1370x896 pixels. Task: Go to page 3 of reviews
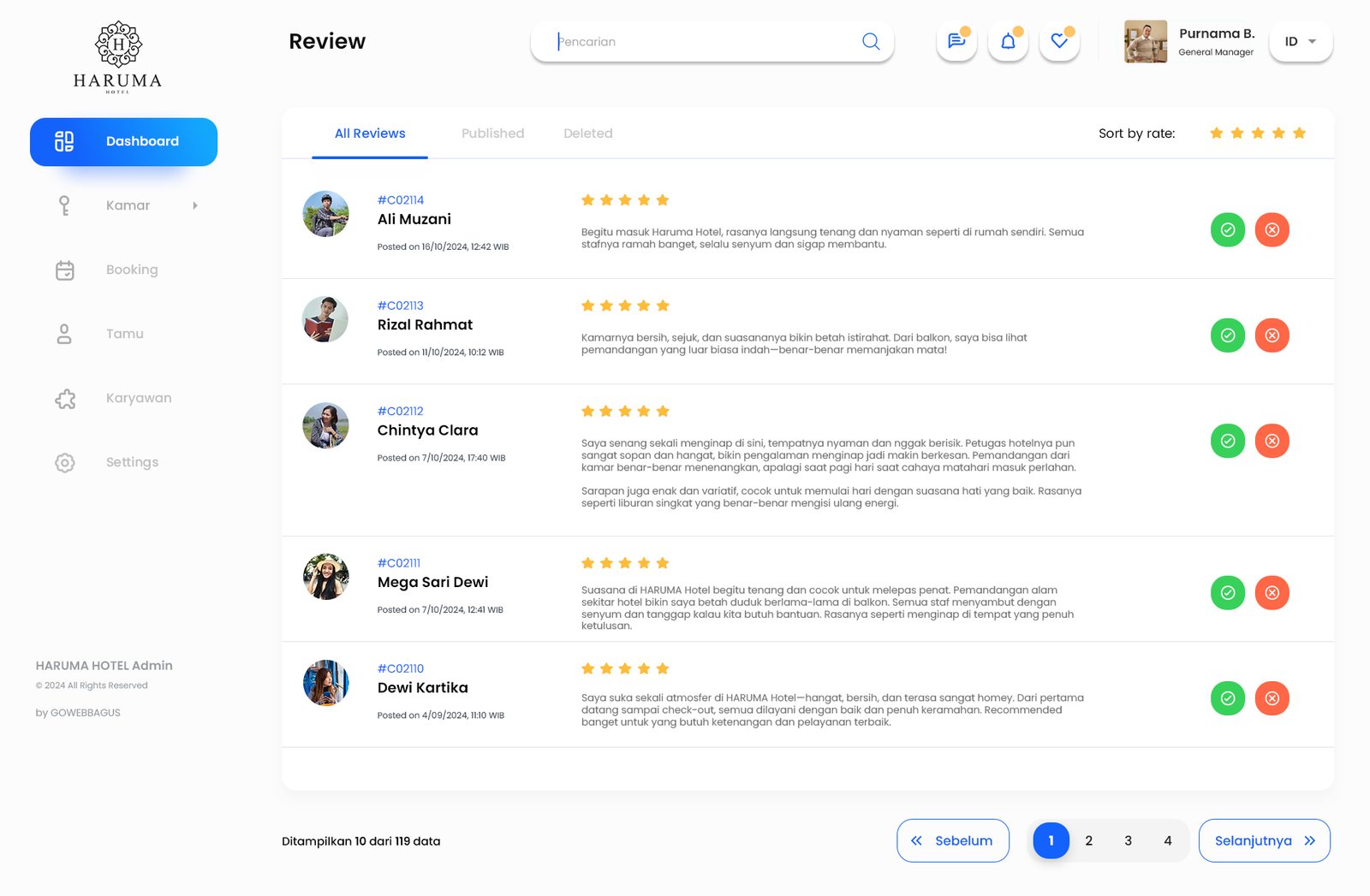pyautogui.click(x=1128, y=840)
